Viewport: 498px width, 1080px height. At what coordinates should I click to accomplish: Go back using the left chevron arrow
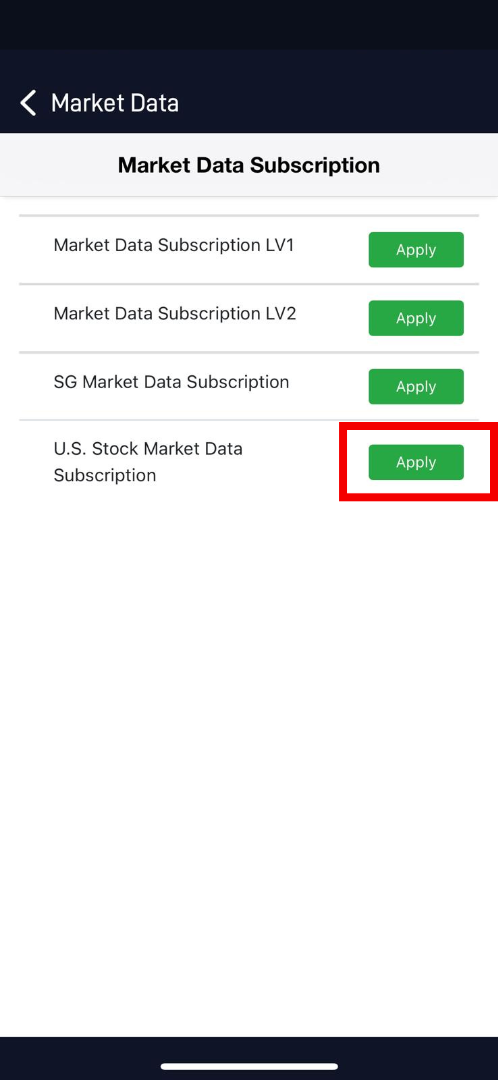click(x=28, y=103)
